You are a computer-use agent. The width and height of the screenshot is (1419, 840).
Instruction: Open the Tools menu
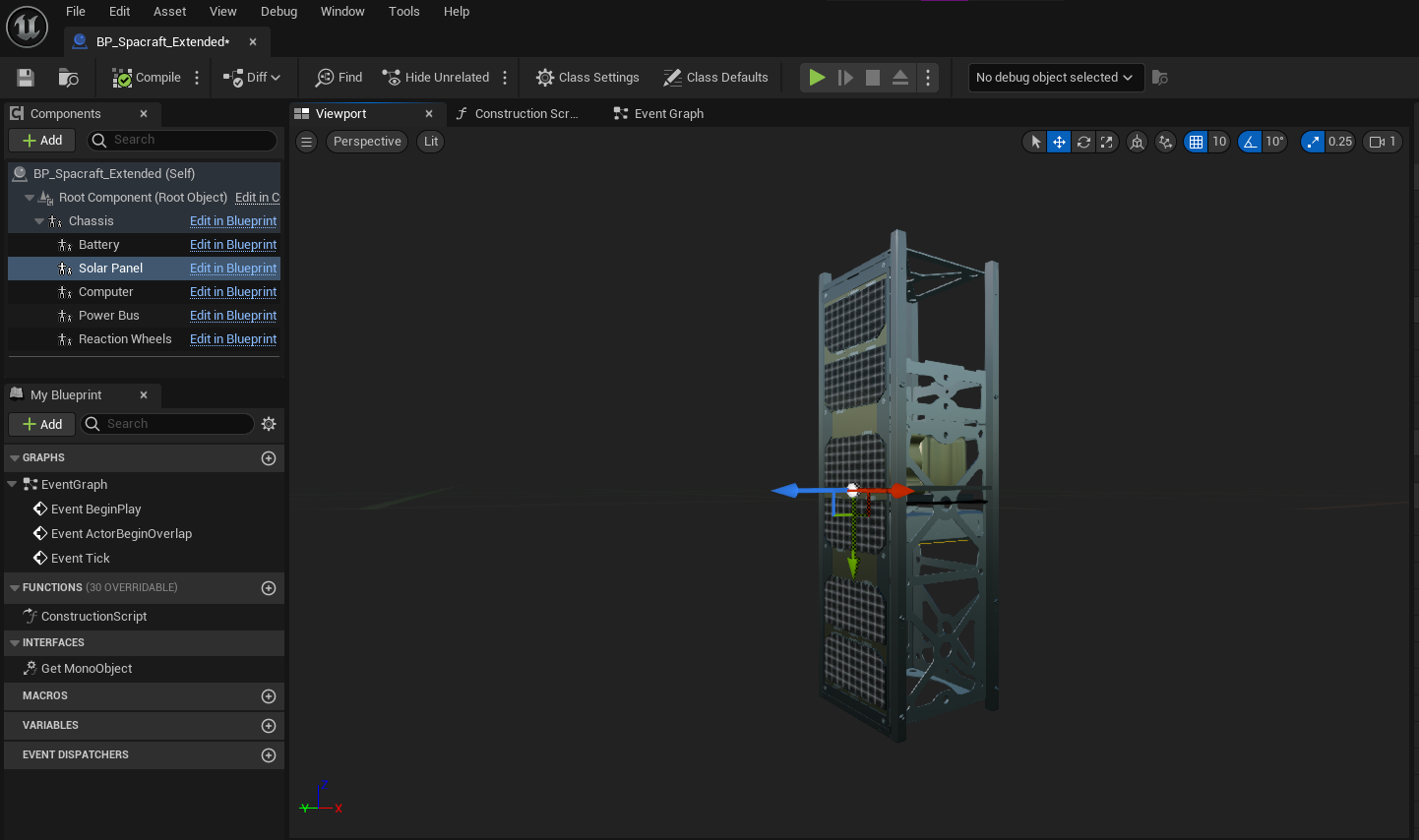[x=404, y=12]
